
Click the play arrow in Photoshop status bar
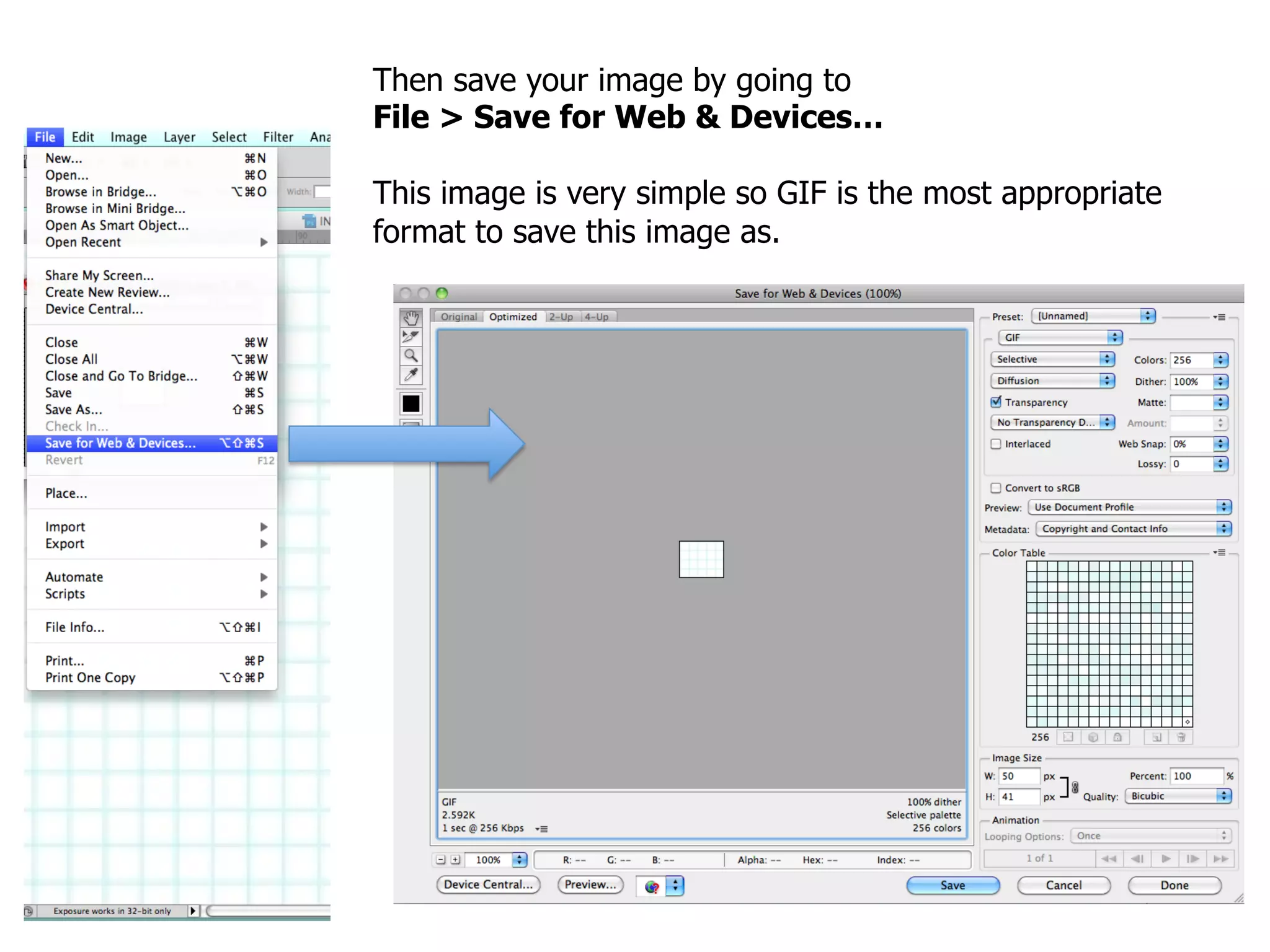[193, 910]
